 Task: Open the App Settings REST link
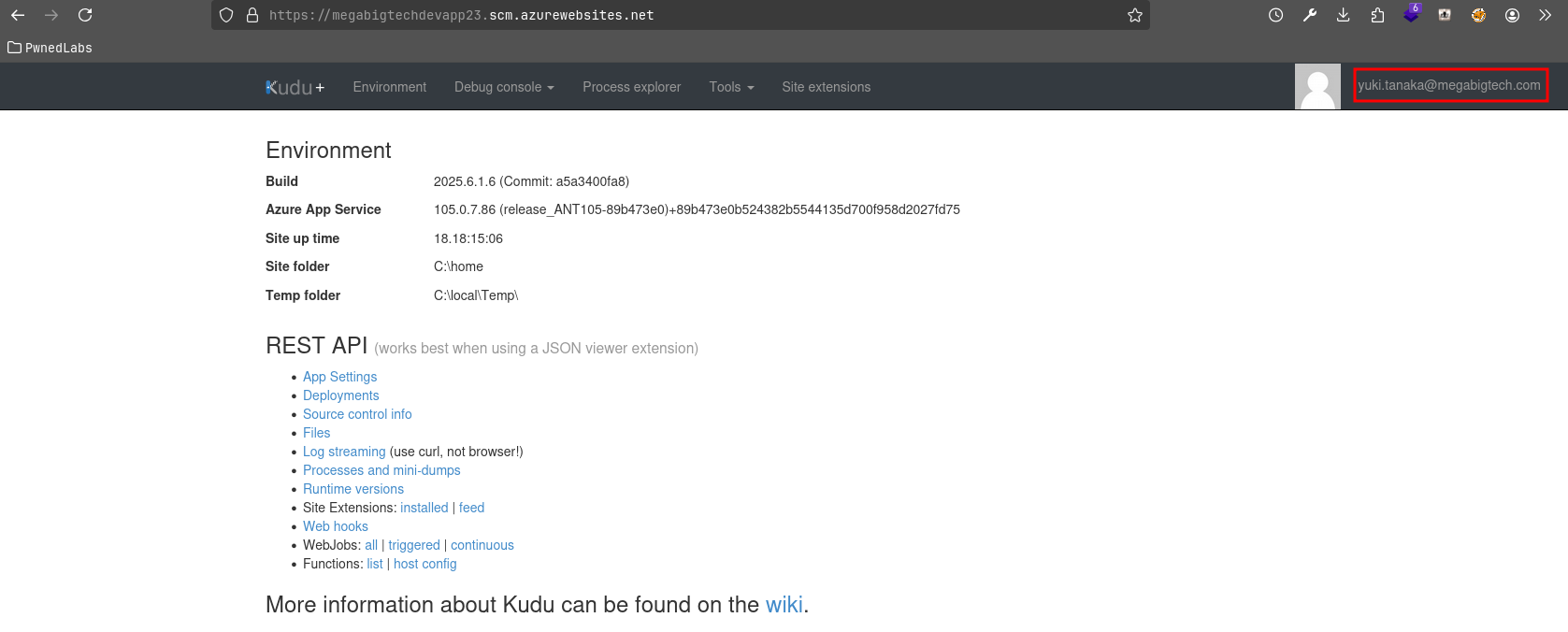tap(339, 377)
